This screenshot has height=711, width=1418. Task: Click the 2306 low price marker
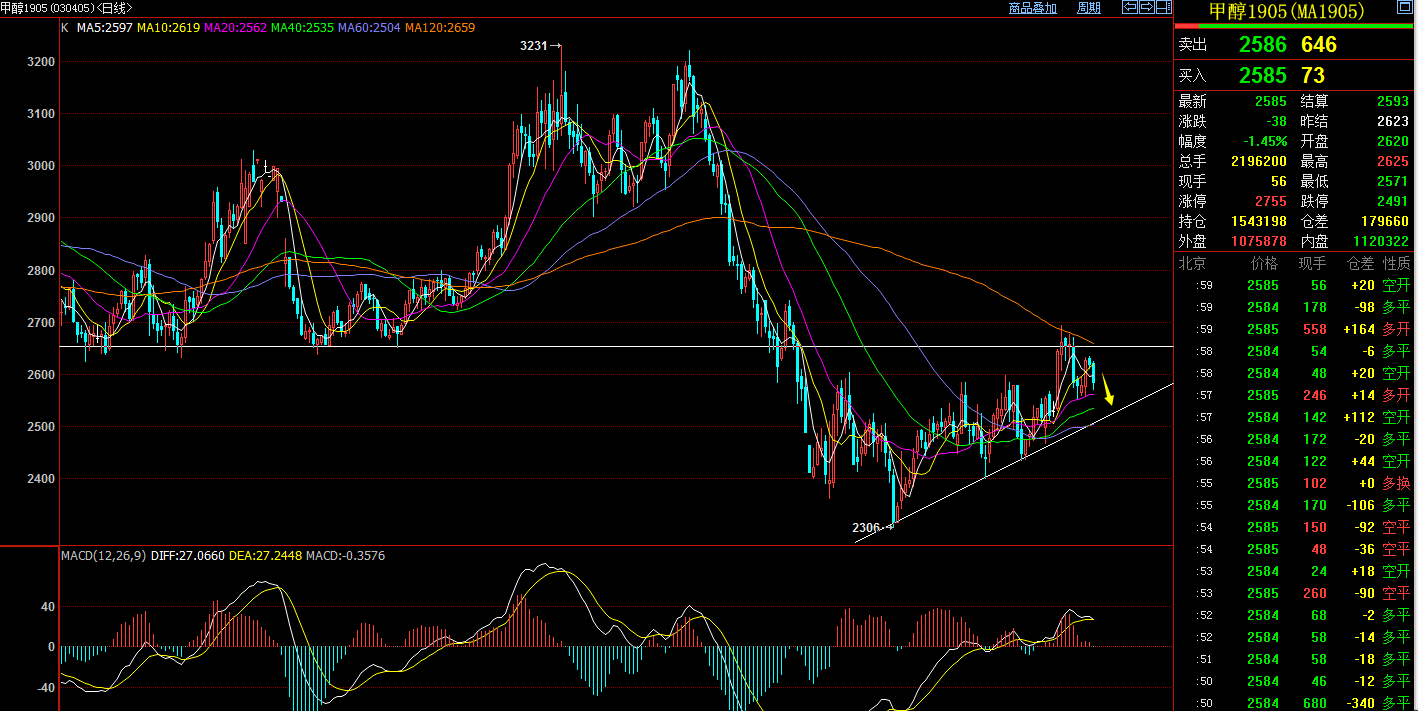[x=872, y=527]
